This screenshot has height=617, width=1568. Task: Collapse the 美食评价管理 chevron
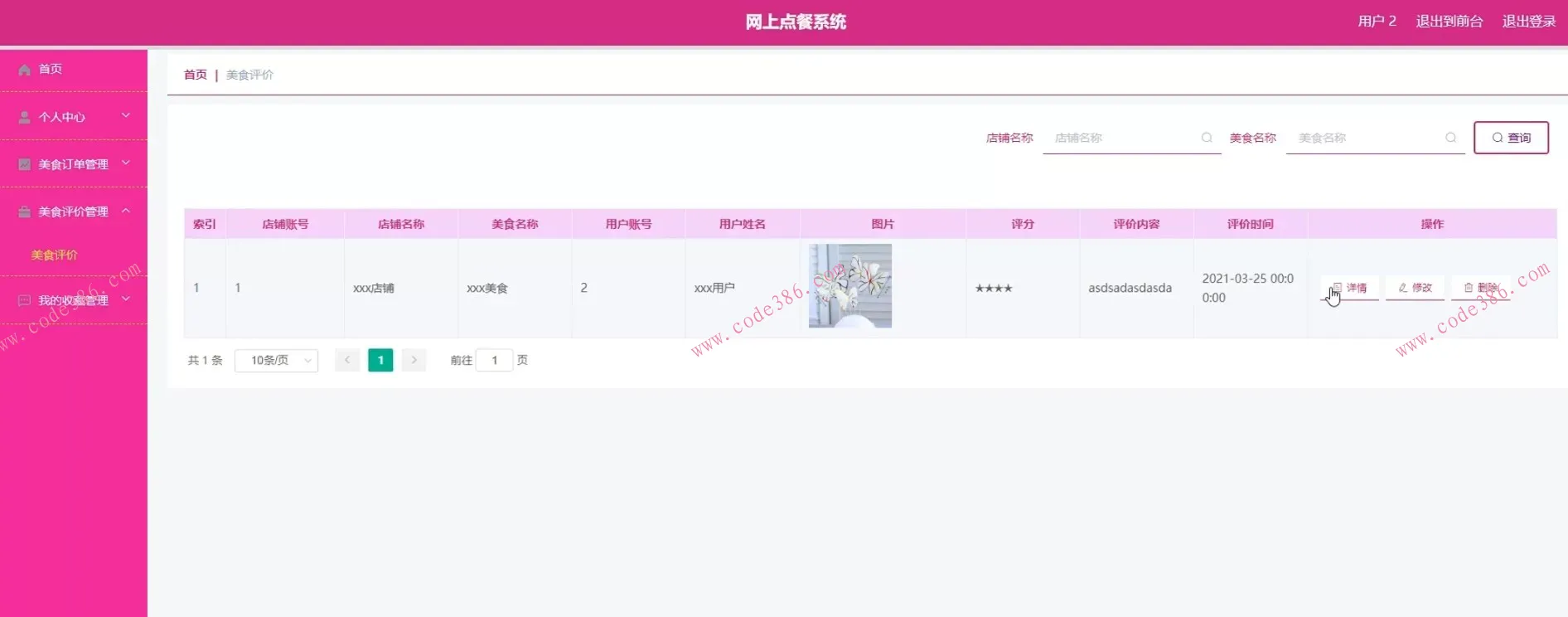(x=126, y=211)
